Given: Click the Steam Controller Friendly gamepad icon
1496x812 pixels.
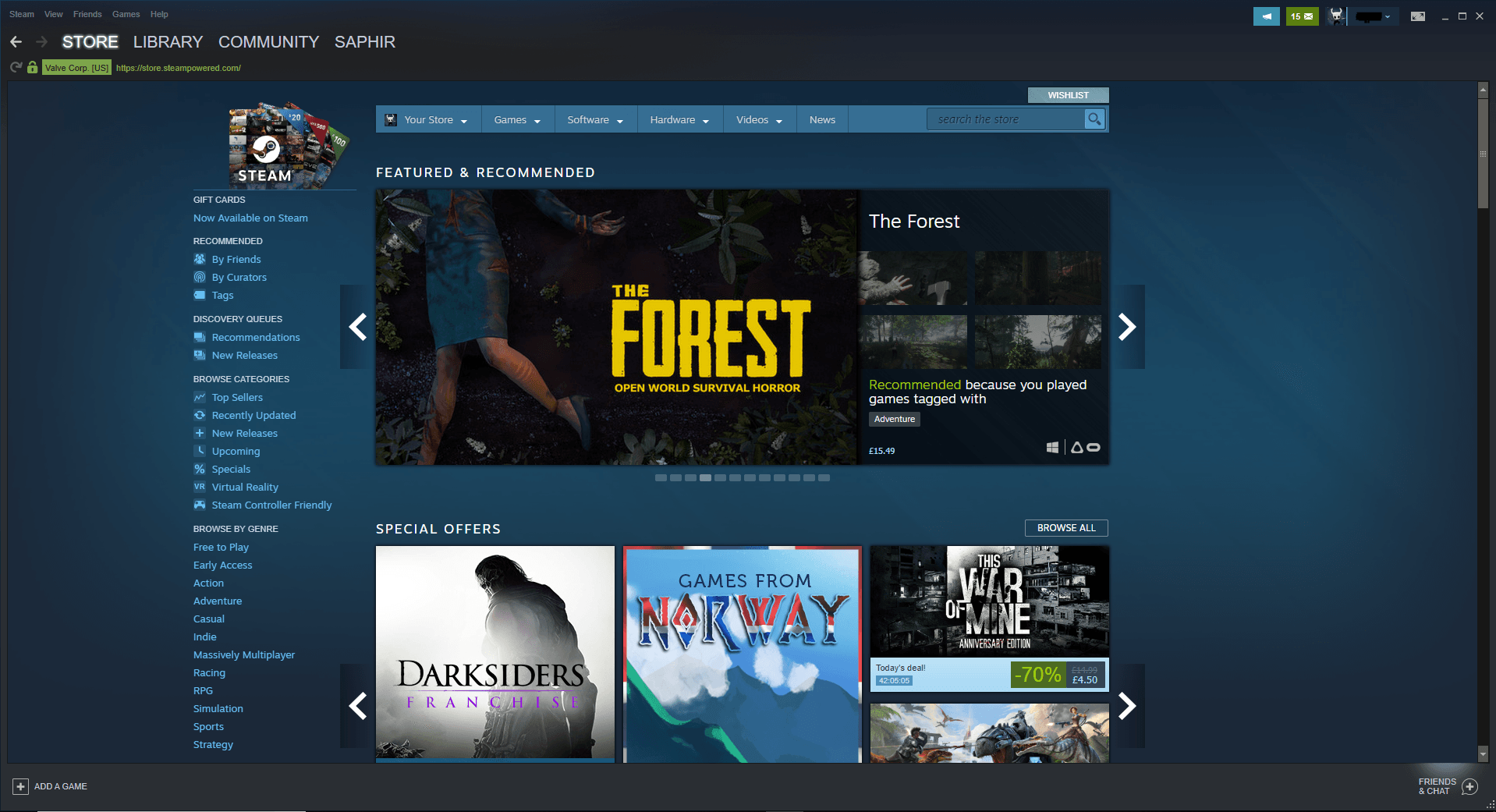Looking at the screenshot, I should [x=200, y=505].
